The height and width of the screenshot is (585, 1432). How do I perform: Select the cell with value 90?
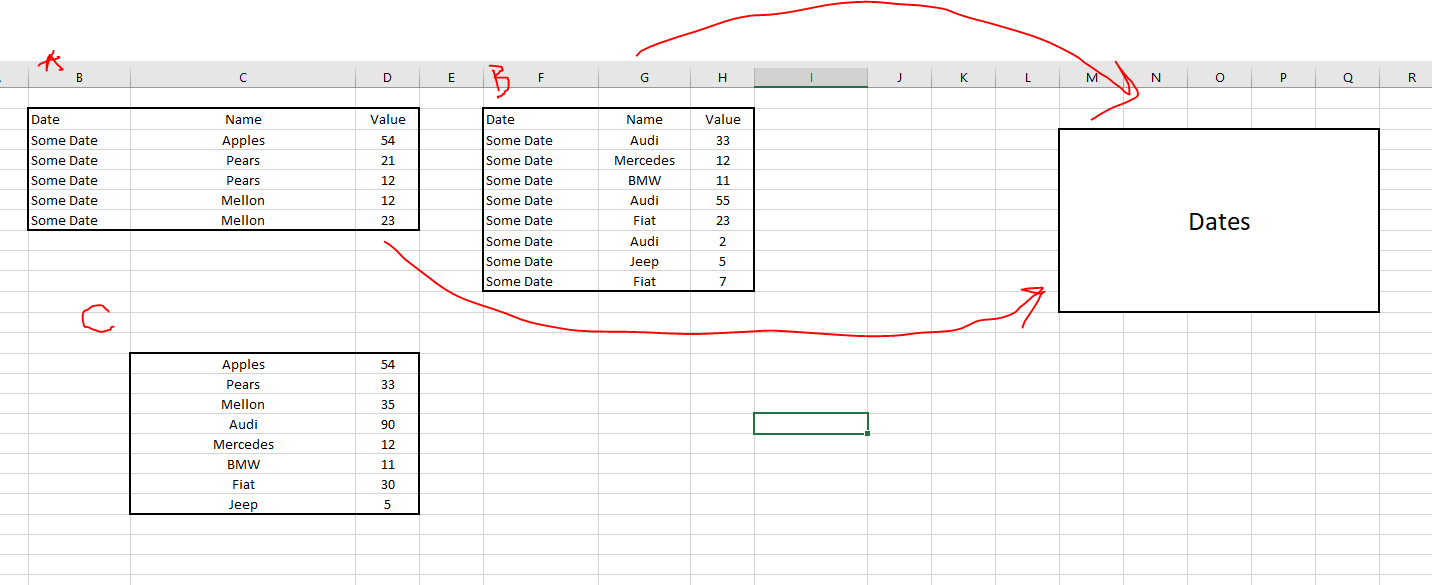pyautogui.click(x=387, y=424)
